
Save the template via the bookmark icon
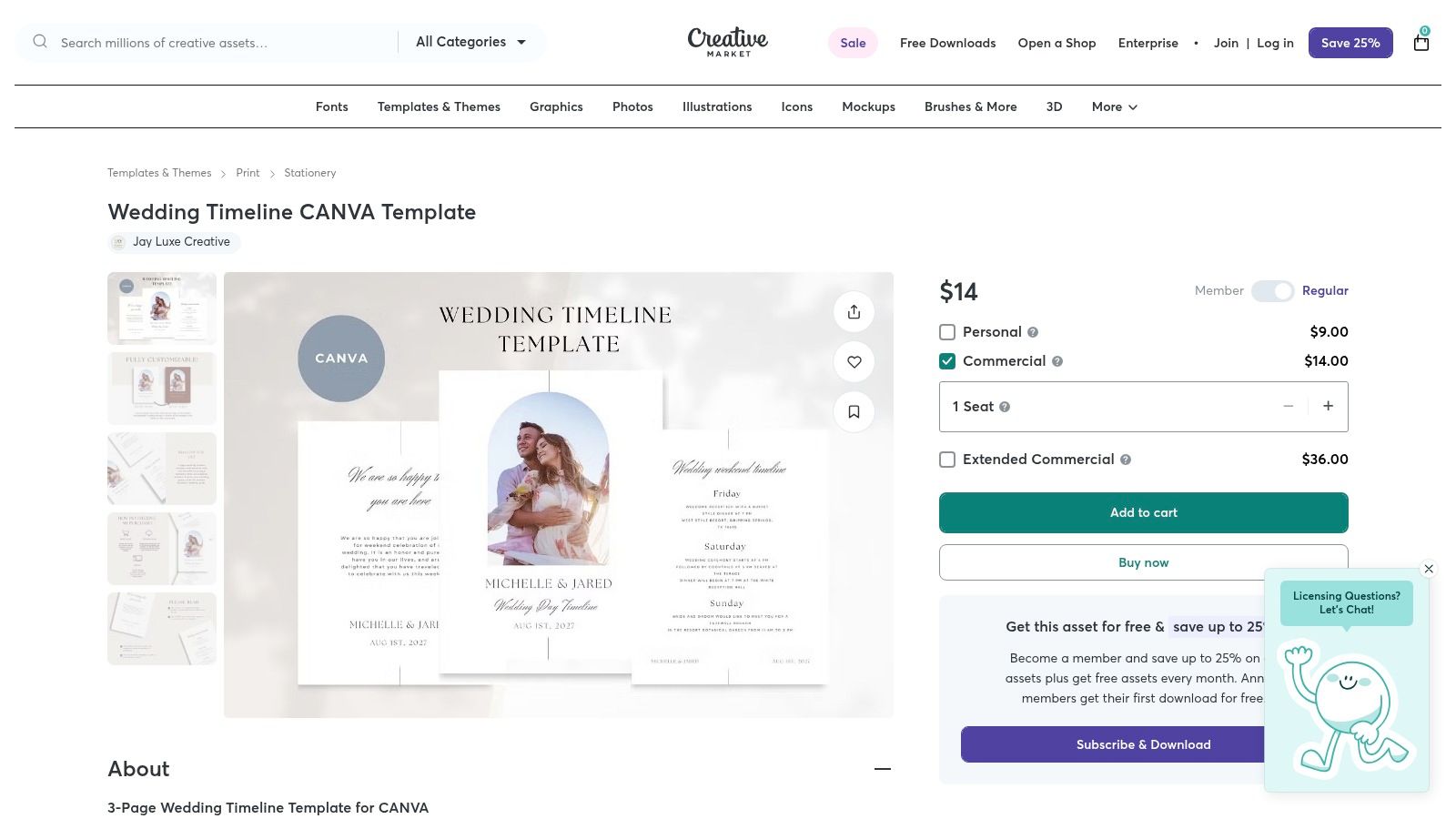click(854, 411)
